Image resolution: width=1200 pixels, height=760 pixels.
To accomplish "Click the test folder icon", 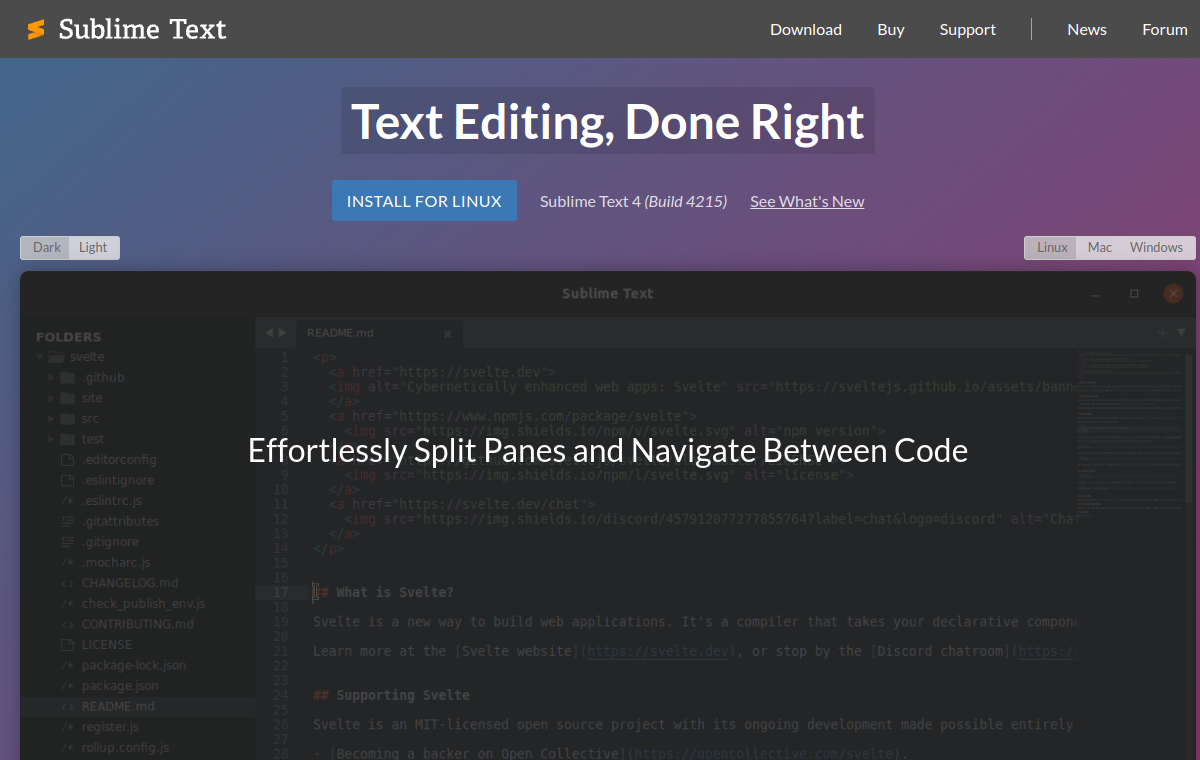I will (68, 439).
